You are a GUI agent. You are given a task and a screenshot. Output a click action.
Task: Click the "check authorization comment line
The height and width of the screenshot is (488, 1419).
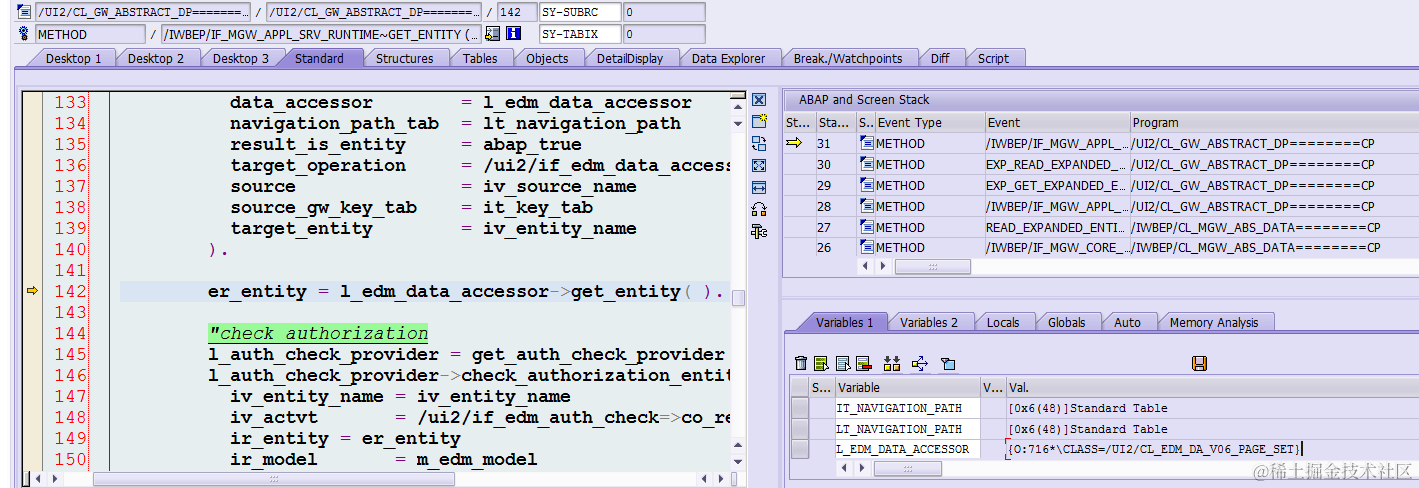pyautogui.click(x=318, y=333)
